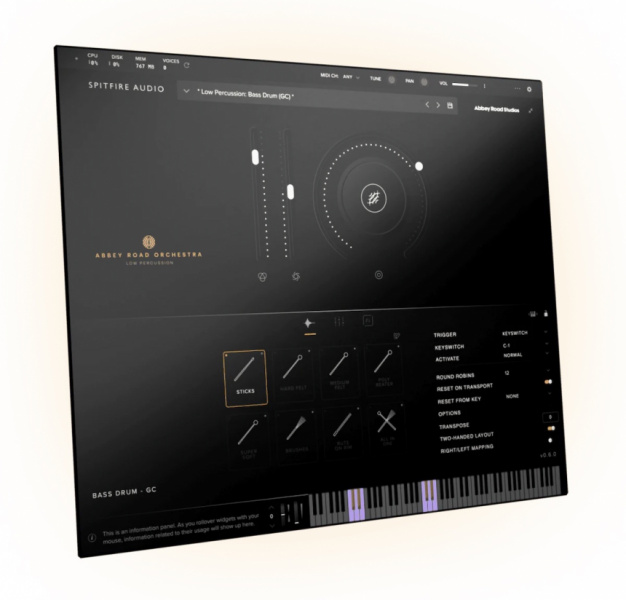The width and height of the screenshot is (626, 600).
Task: Toggle Right/Left Mapping switch
Action: tap(551, 440)
